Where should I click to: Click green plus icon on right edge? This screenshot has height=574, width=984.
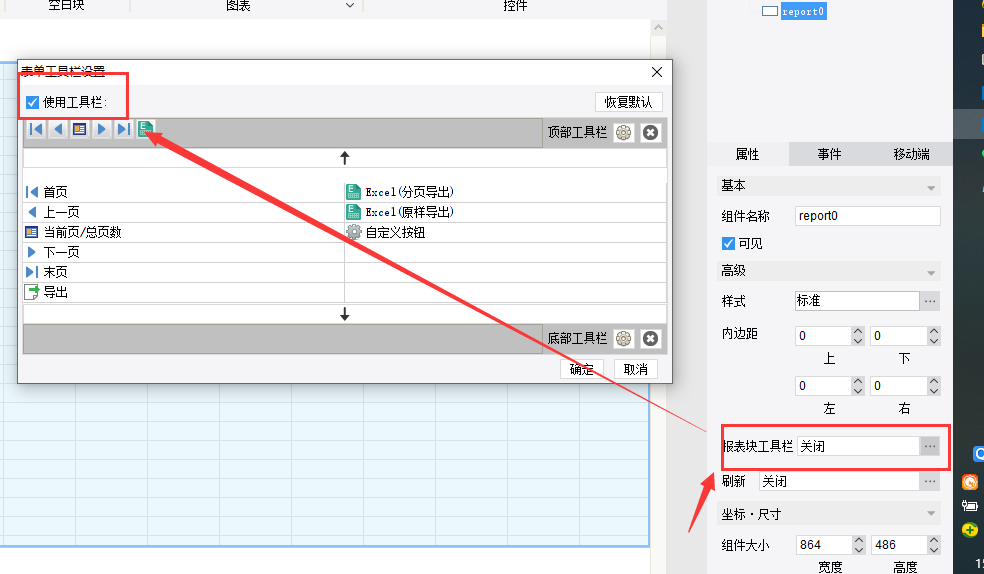tap(970, 530)
